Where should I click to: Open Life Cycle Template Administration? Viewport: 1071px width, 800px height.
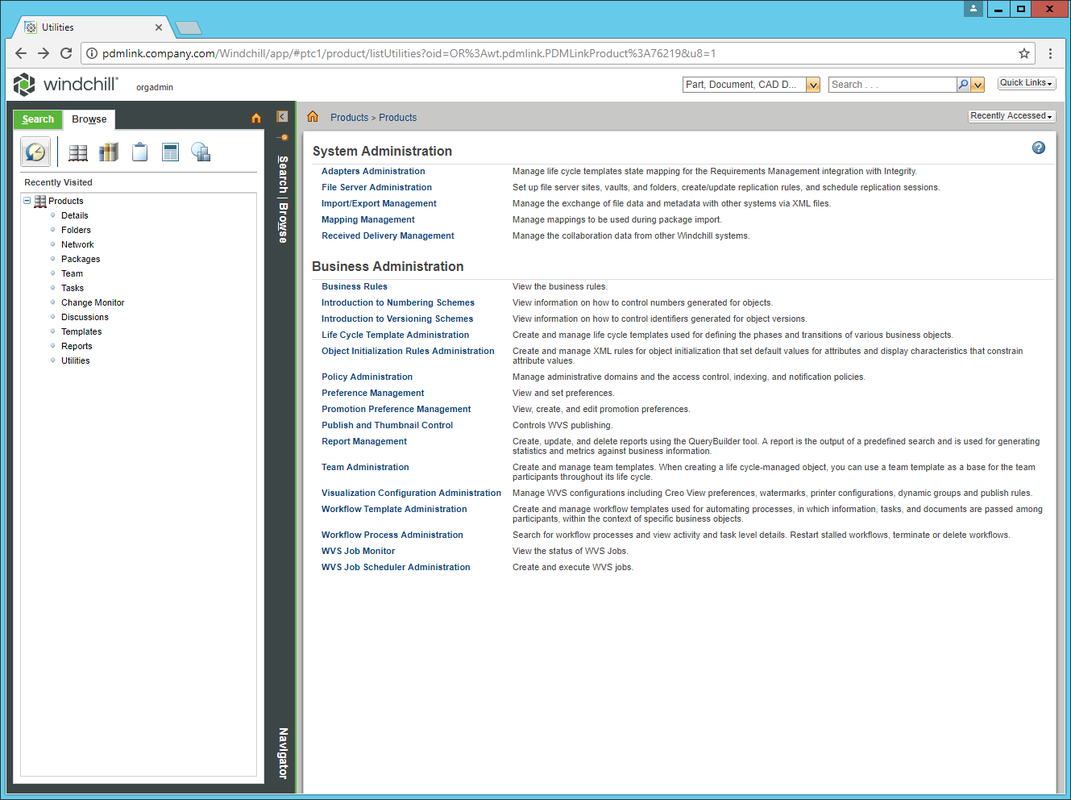395,335
